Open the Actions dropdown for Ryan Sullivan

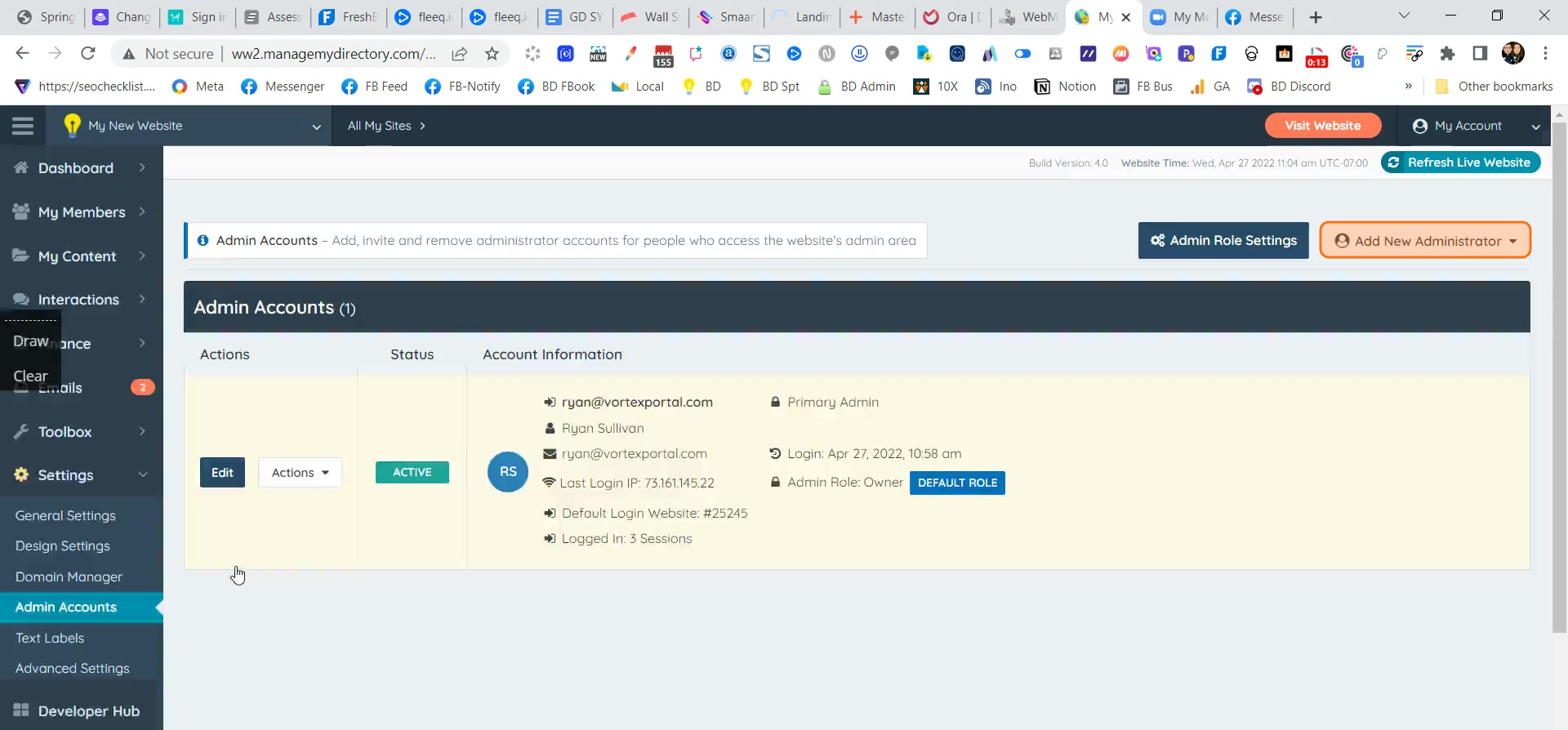pyautogui.click(x=300, y=473)
